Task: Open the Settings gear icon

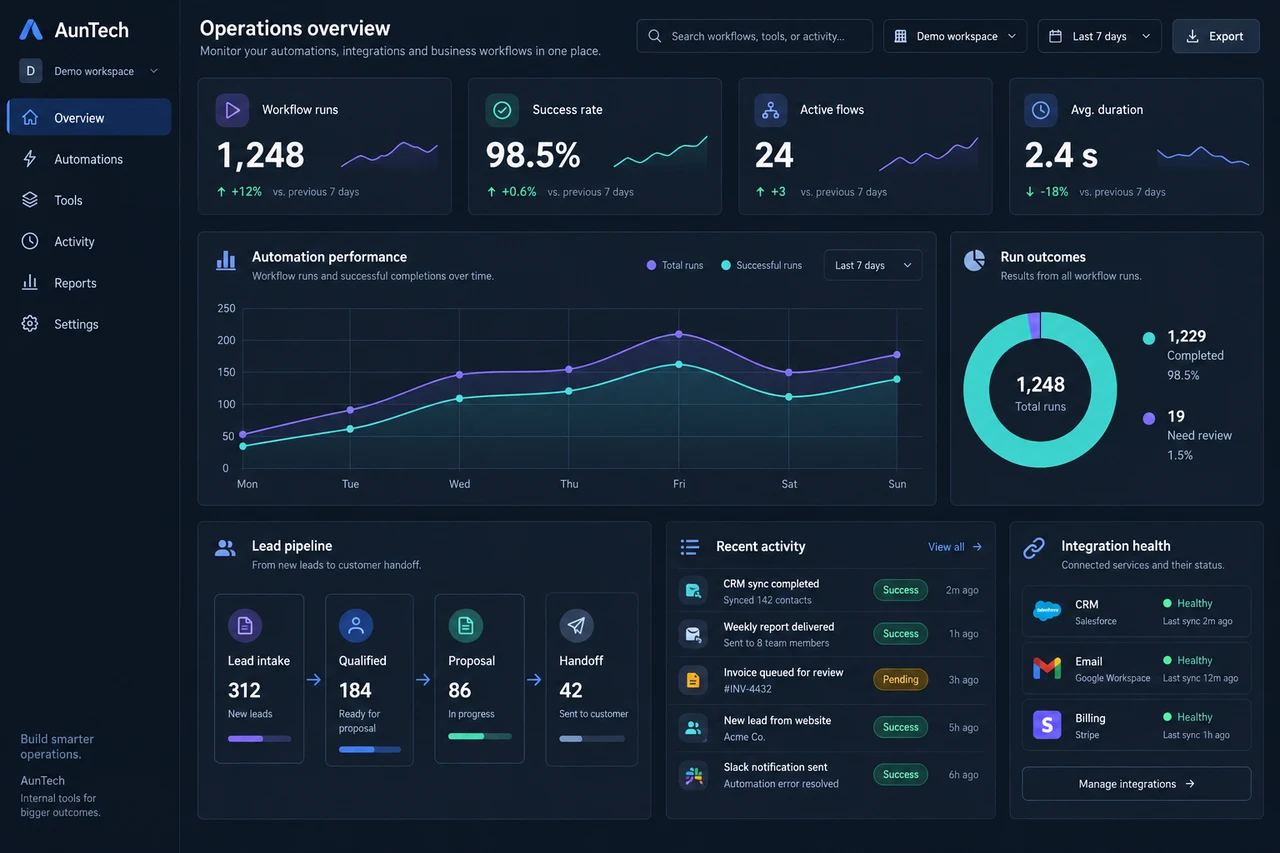Action: click(x=30, y=324)
